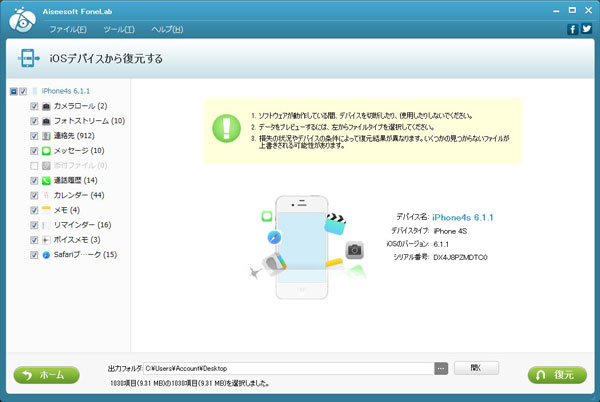Uncheck the 通話履歴 (14) checkbox
The width and height of the screenshot is (600, 402).
(34, 181)
